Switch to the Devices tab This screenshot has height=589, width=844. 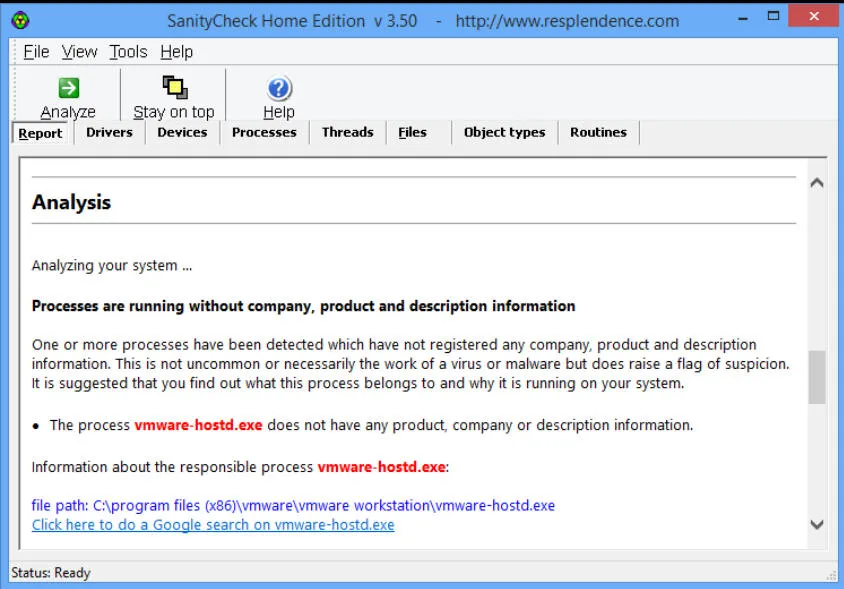click(x=182, y=132)
